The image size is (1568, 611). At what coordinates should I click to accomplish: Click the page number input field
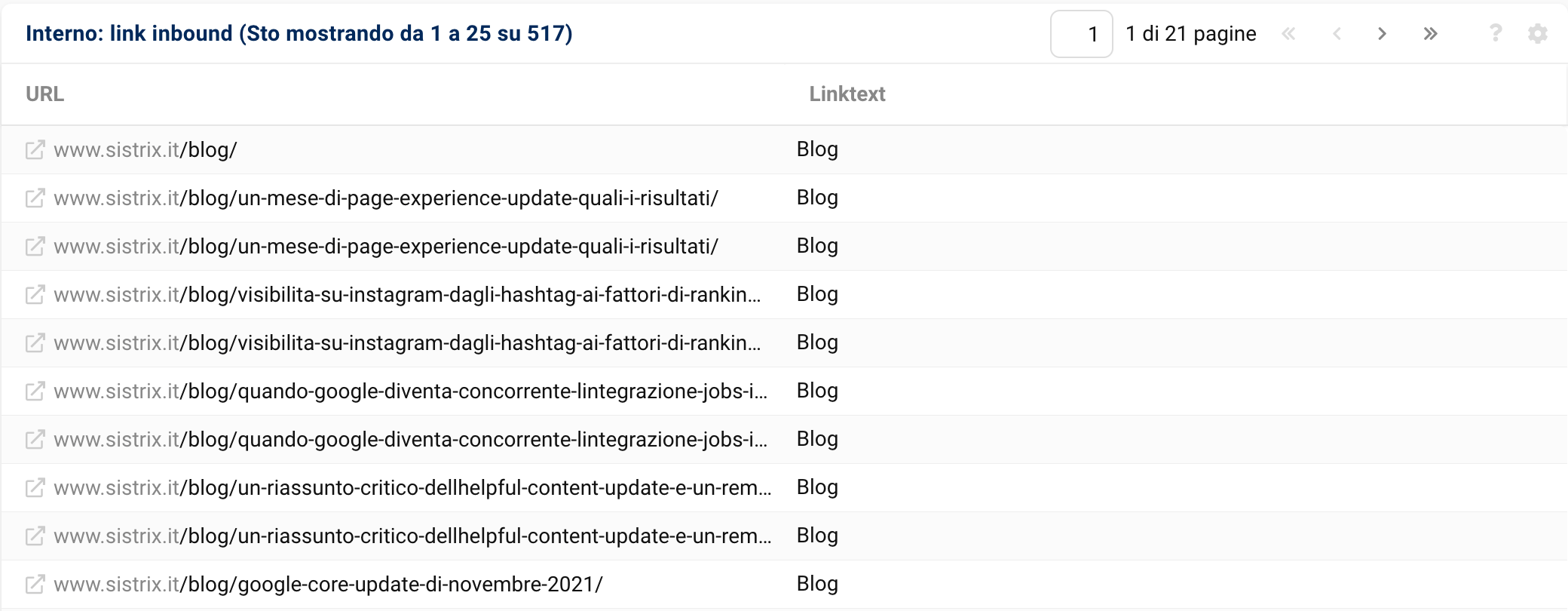1081,34
